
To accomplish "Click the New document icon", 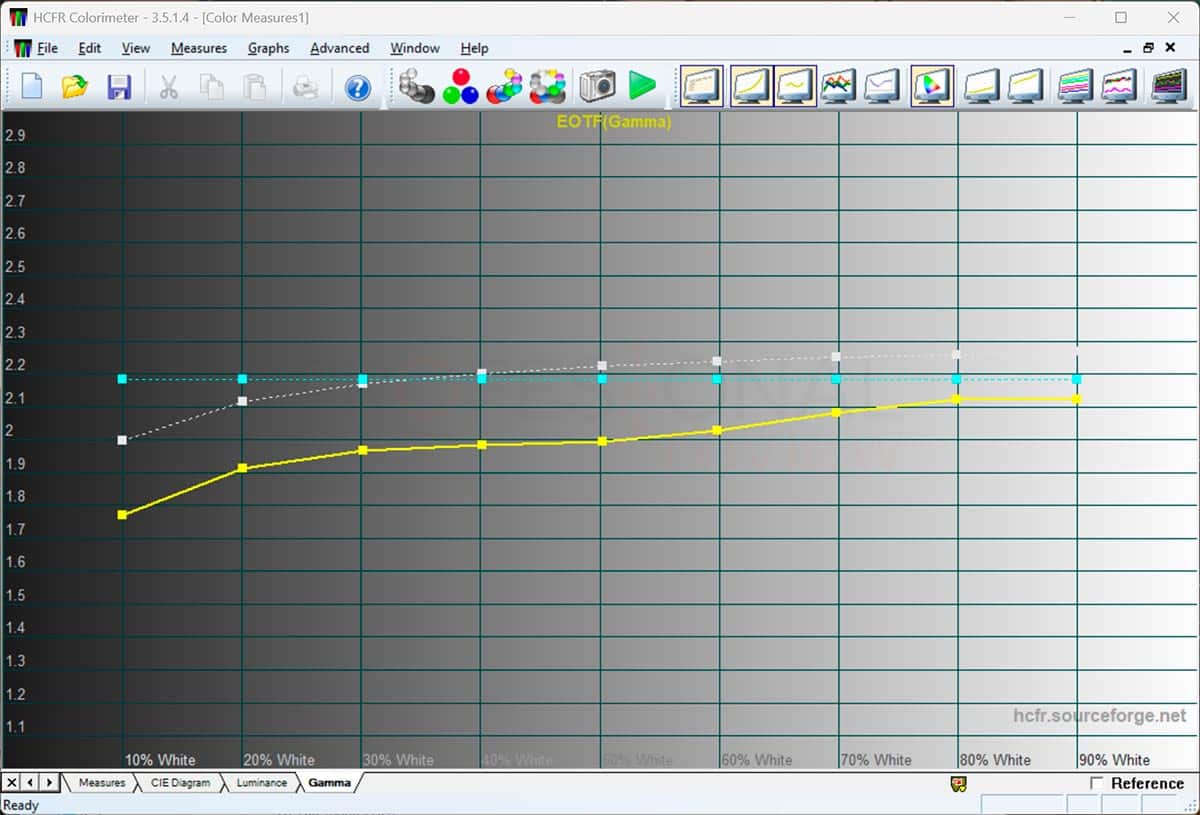I will (x=32, y=86).
